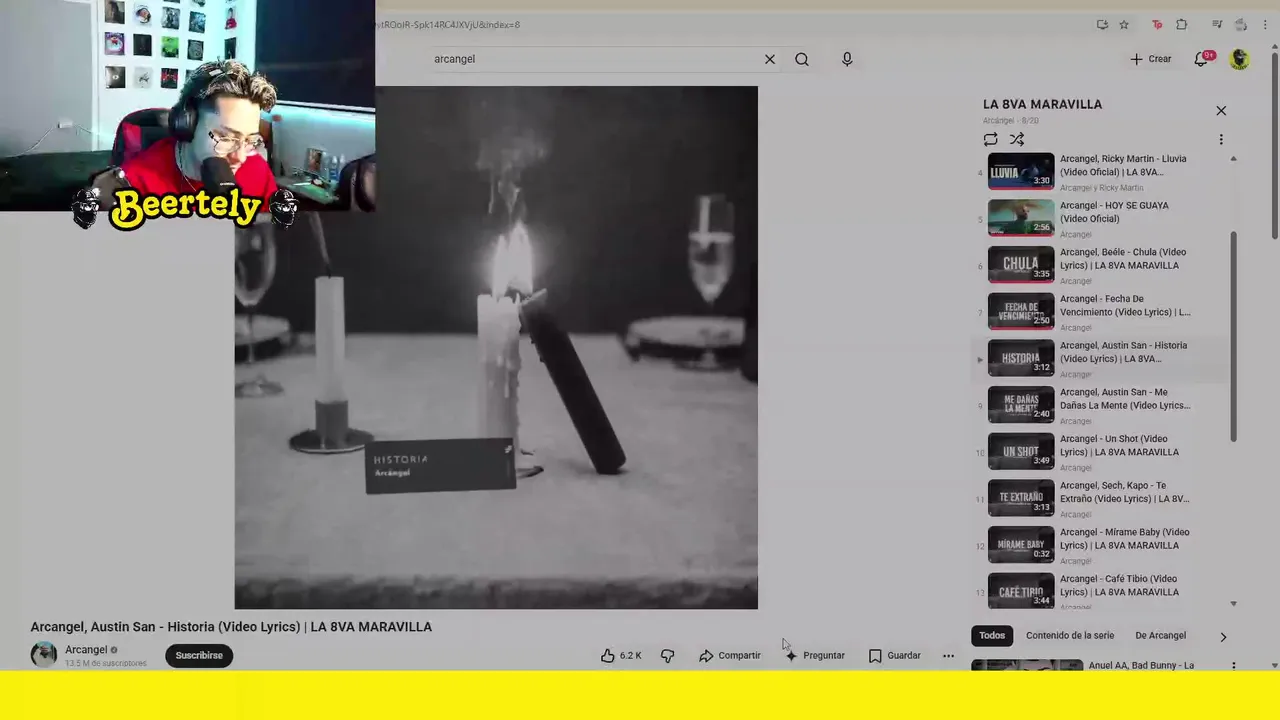This screenshot has width=1280, height=720.
Task: Click the Arcangel - Café Tibio title text
Action: pyautogui.click(x=1119, y=585)
